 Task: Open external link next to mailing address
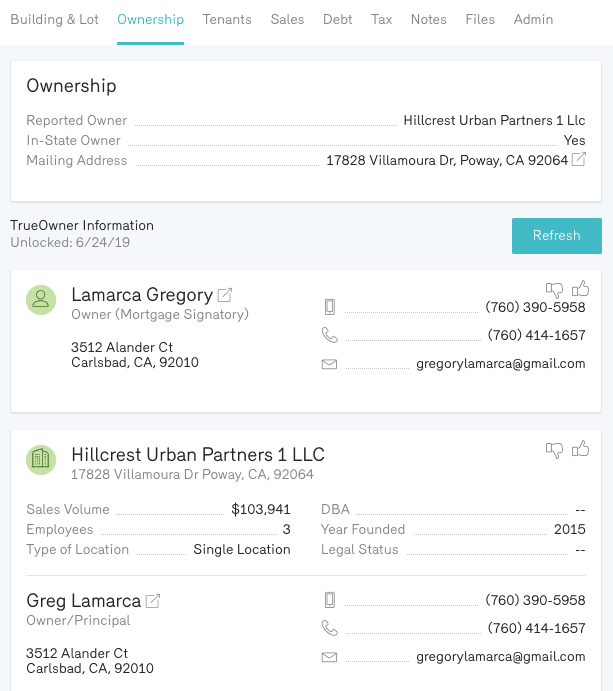point(579,160)
